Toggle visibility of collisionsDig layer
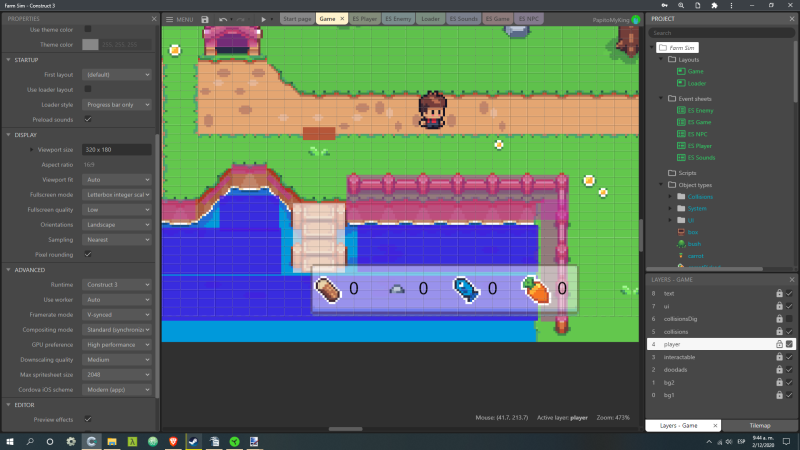Image resolution: width=800 pixels, height=450 pixels. [x=790, y=319]
